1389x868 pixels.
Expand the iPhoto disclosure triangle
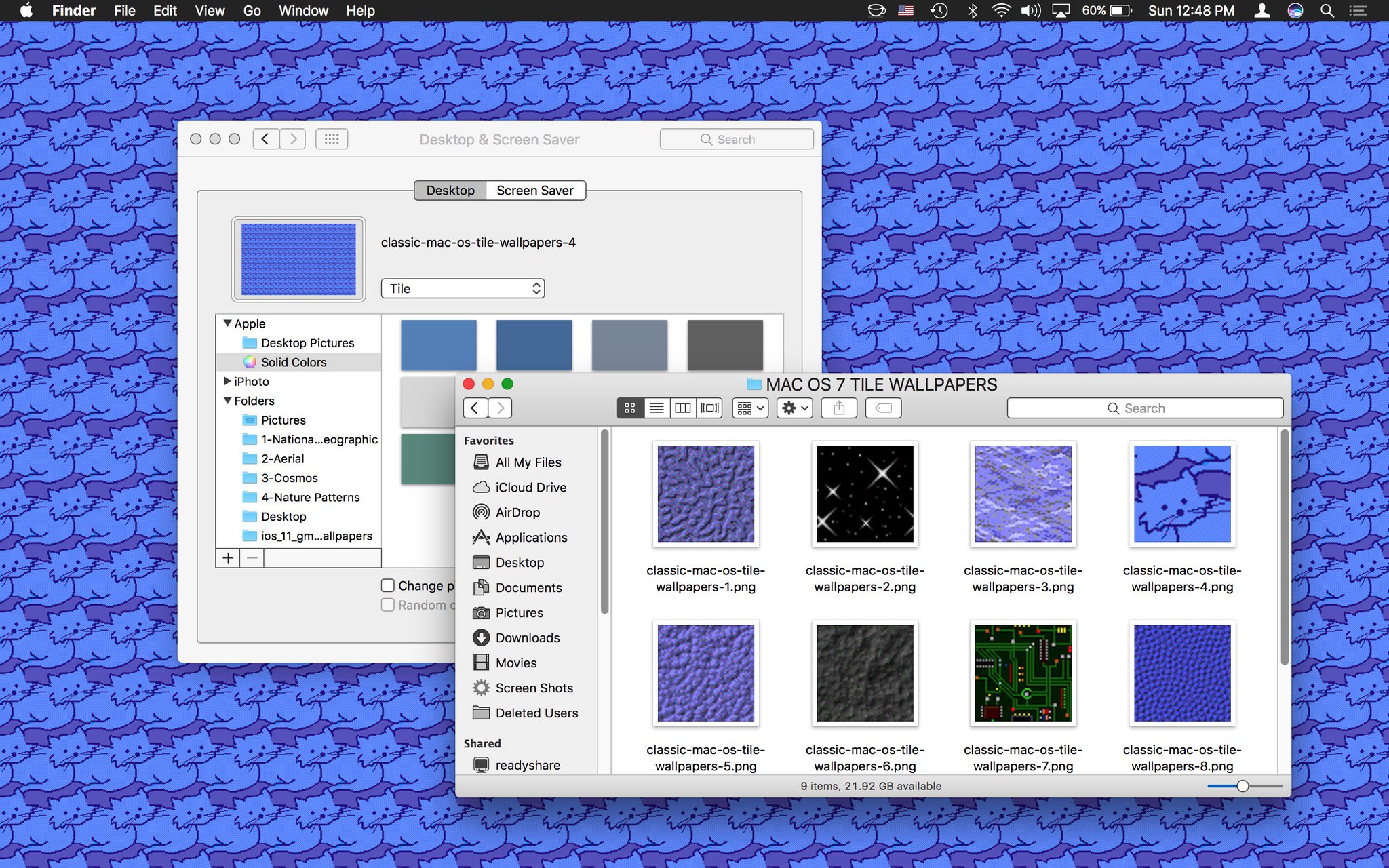[x=228, y=381]
